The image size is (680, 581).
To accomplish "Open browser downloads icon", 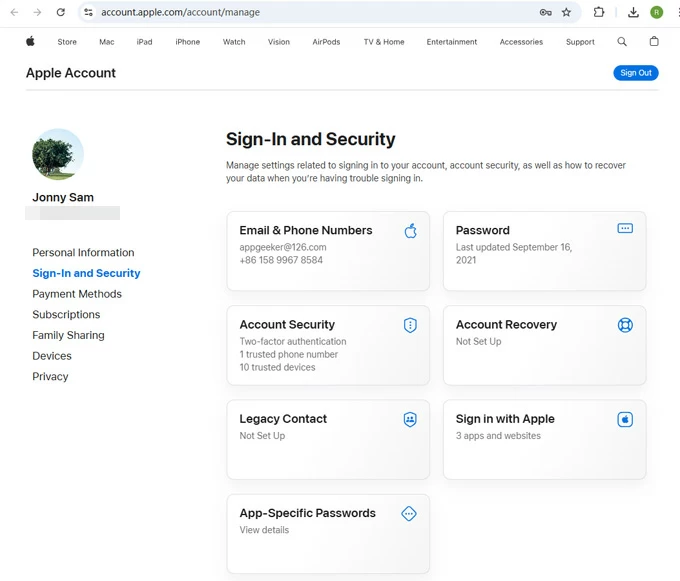I will coord(633,13).
